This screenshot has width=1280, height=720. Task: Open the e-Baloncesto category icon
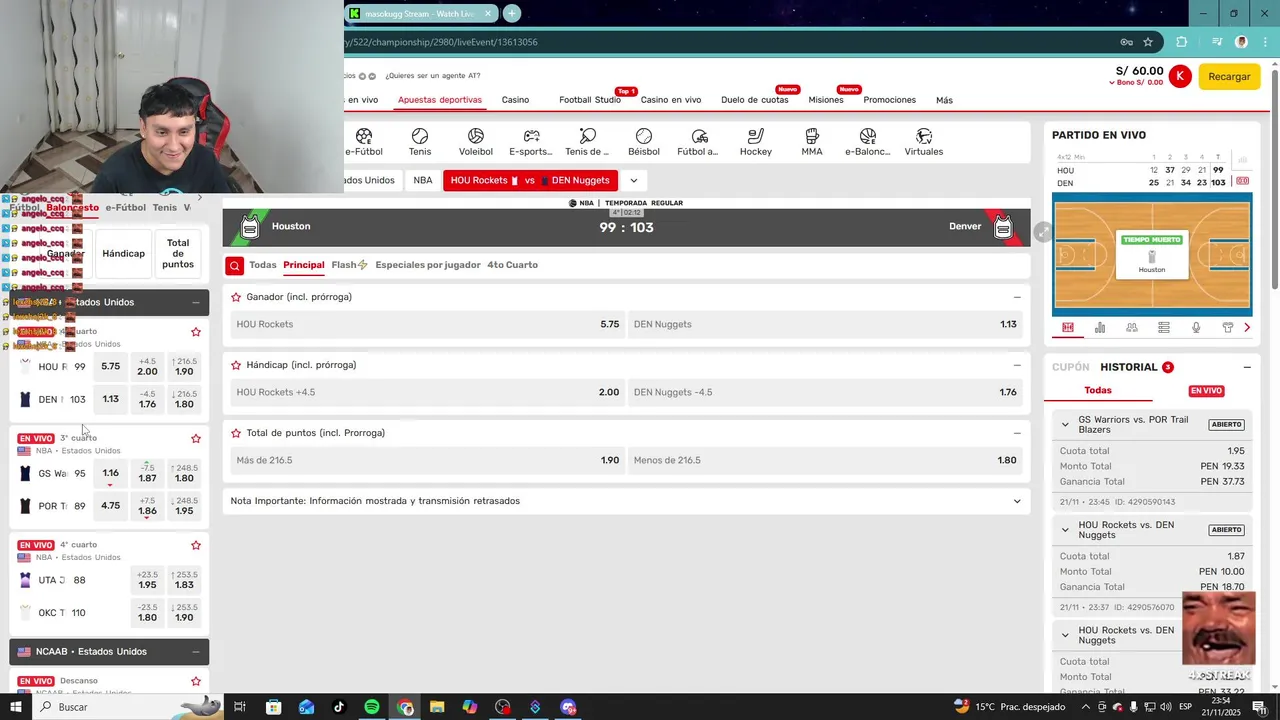tap(868, 136)
